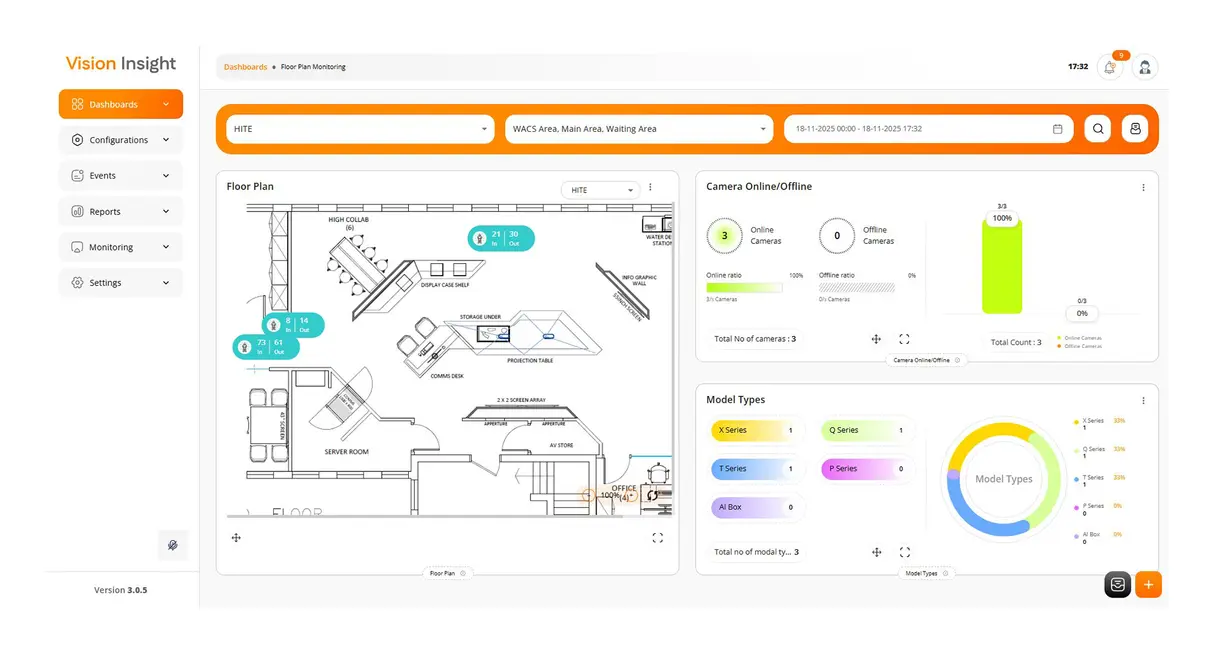
Task: Expand the Reports menu chevron
Action: [166, 211]
